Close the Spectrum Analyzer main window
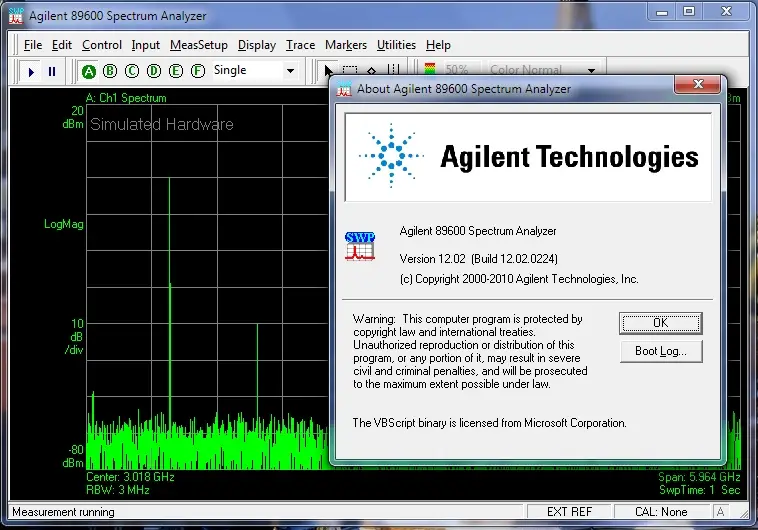The height and width of the screenshot is (530, 758). pyautogui.click(x=726, y=12)
